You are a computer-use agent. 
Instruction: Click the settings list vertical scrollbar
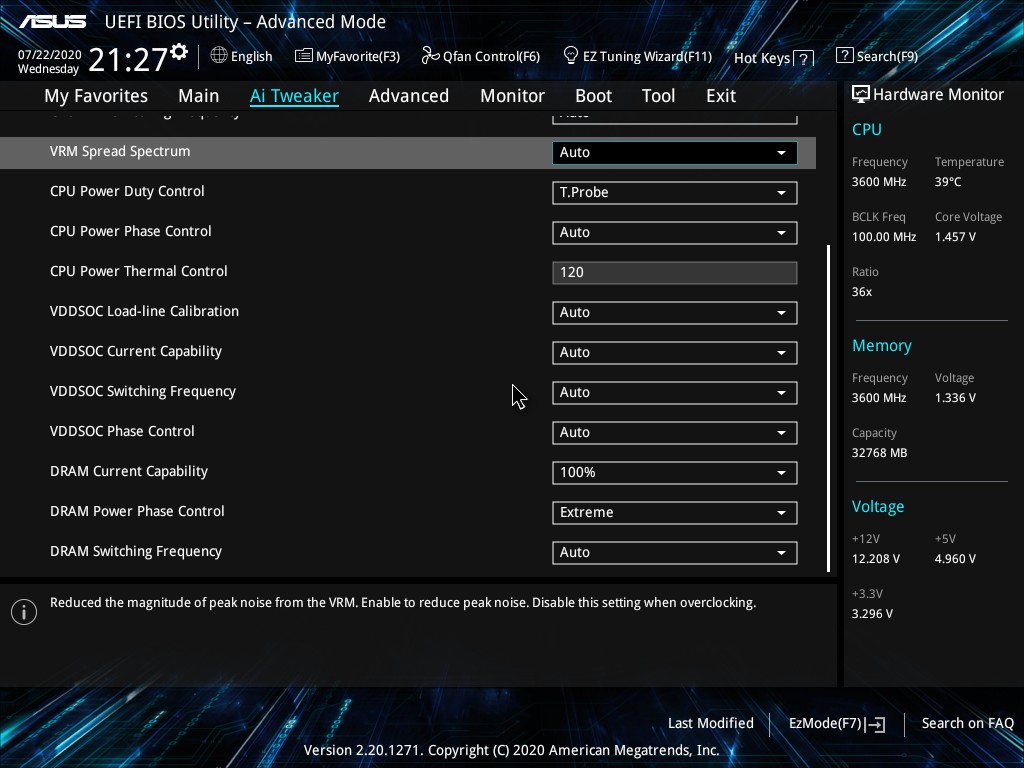point(828,408)
